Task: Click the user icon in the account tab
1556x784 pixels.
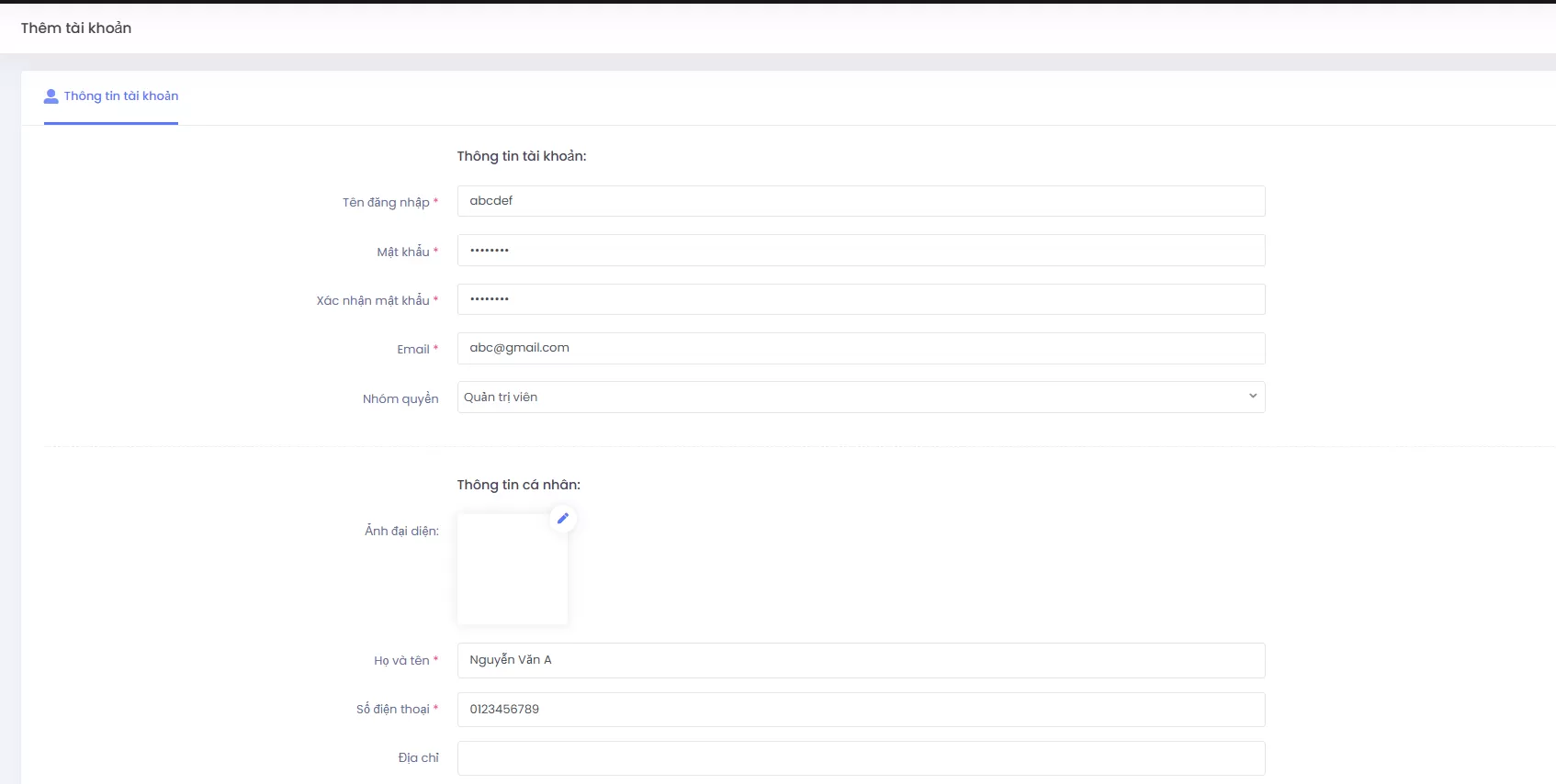Action: click(x=51, y=96)
